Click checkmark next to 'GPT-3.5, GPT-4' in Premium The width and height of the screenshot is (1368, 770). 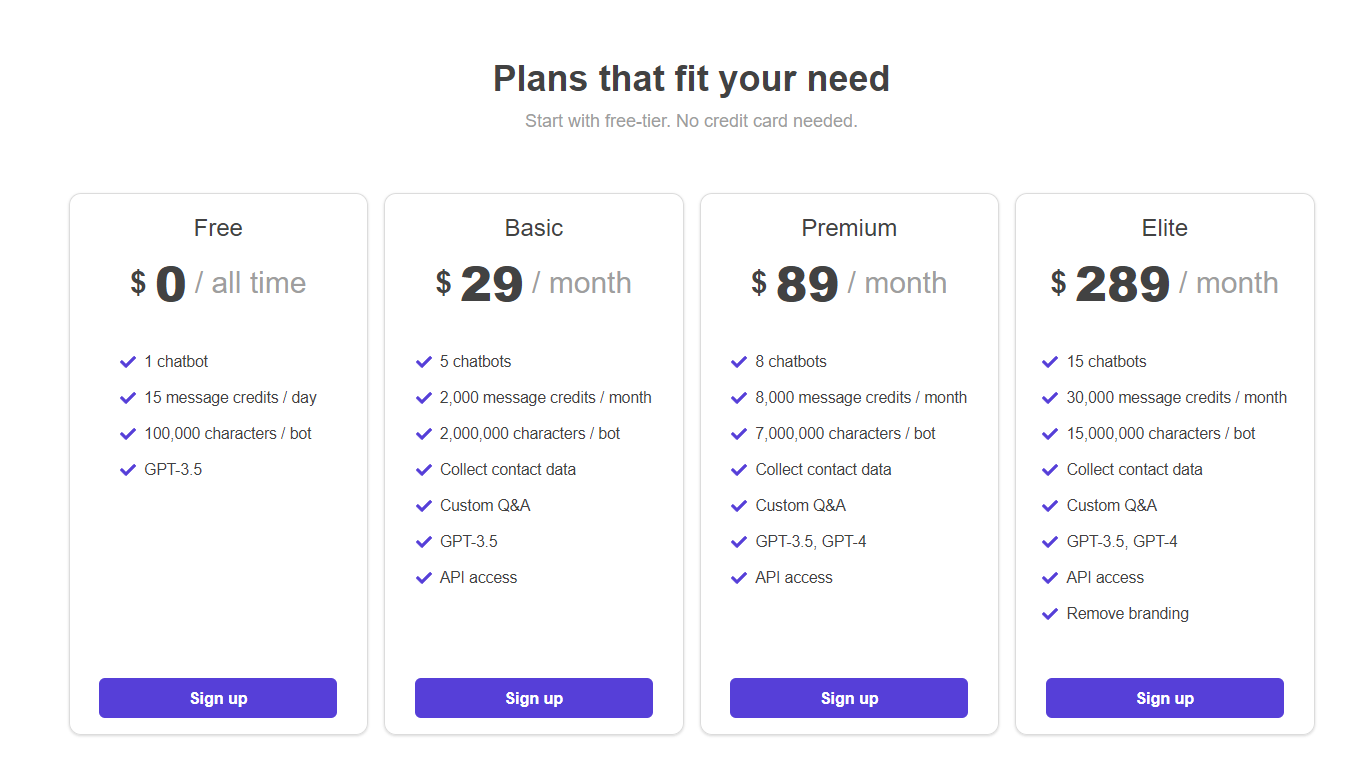click(739, 542)
